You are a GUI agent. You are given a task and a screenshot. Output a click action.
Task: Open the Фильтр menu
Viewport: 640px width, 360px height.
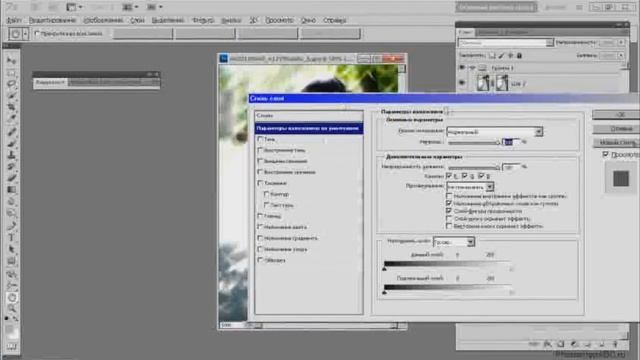(x=203, y=20)
